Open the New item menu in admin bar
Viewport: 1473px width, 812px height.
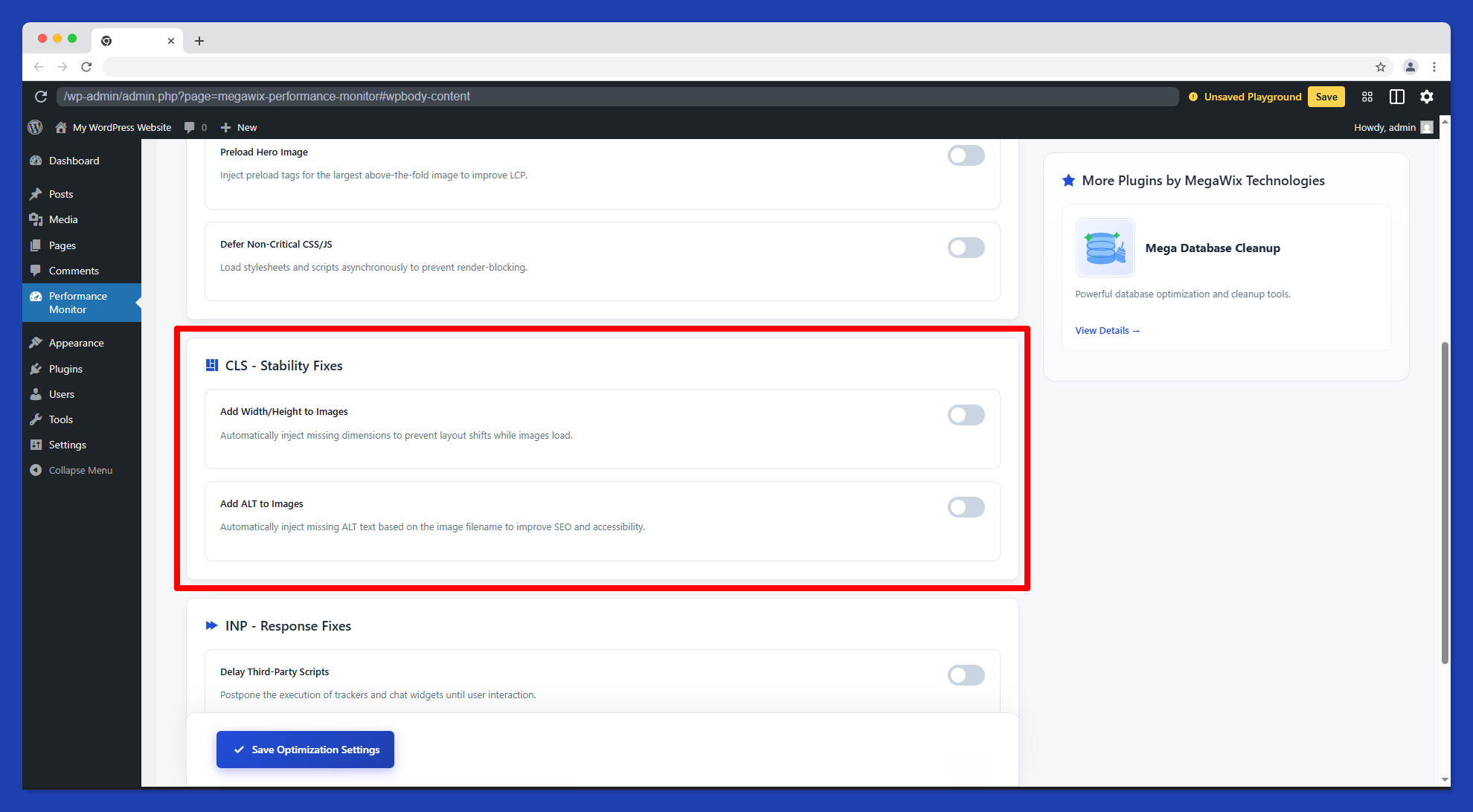click(238, 127)
